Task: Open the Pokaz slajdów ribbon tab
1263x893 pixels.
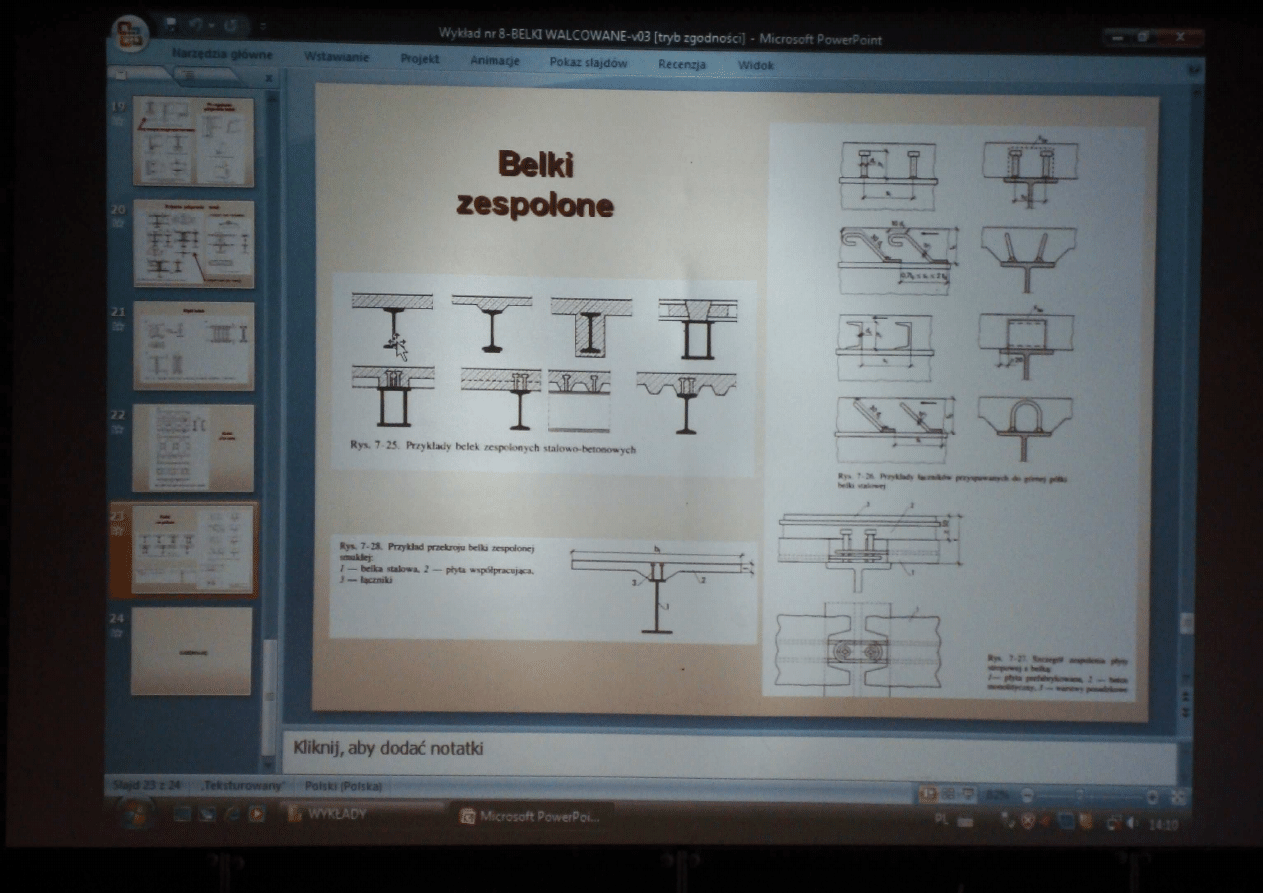Action: [588, 63]
